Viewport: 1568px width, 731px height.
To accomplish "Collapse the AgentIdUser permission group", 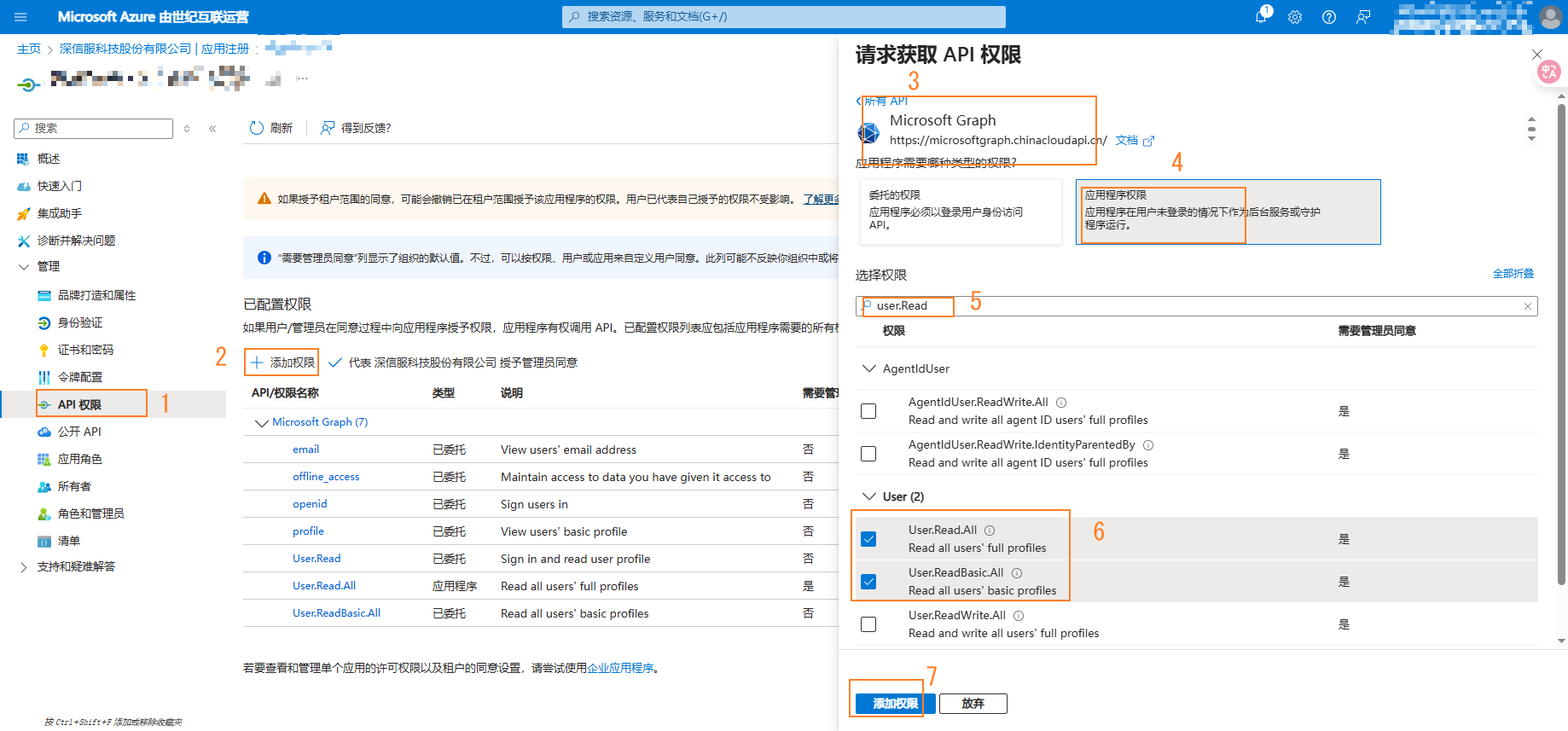I will [x=869, y=368].
